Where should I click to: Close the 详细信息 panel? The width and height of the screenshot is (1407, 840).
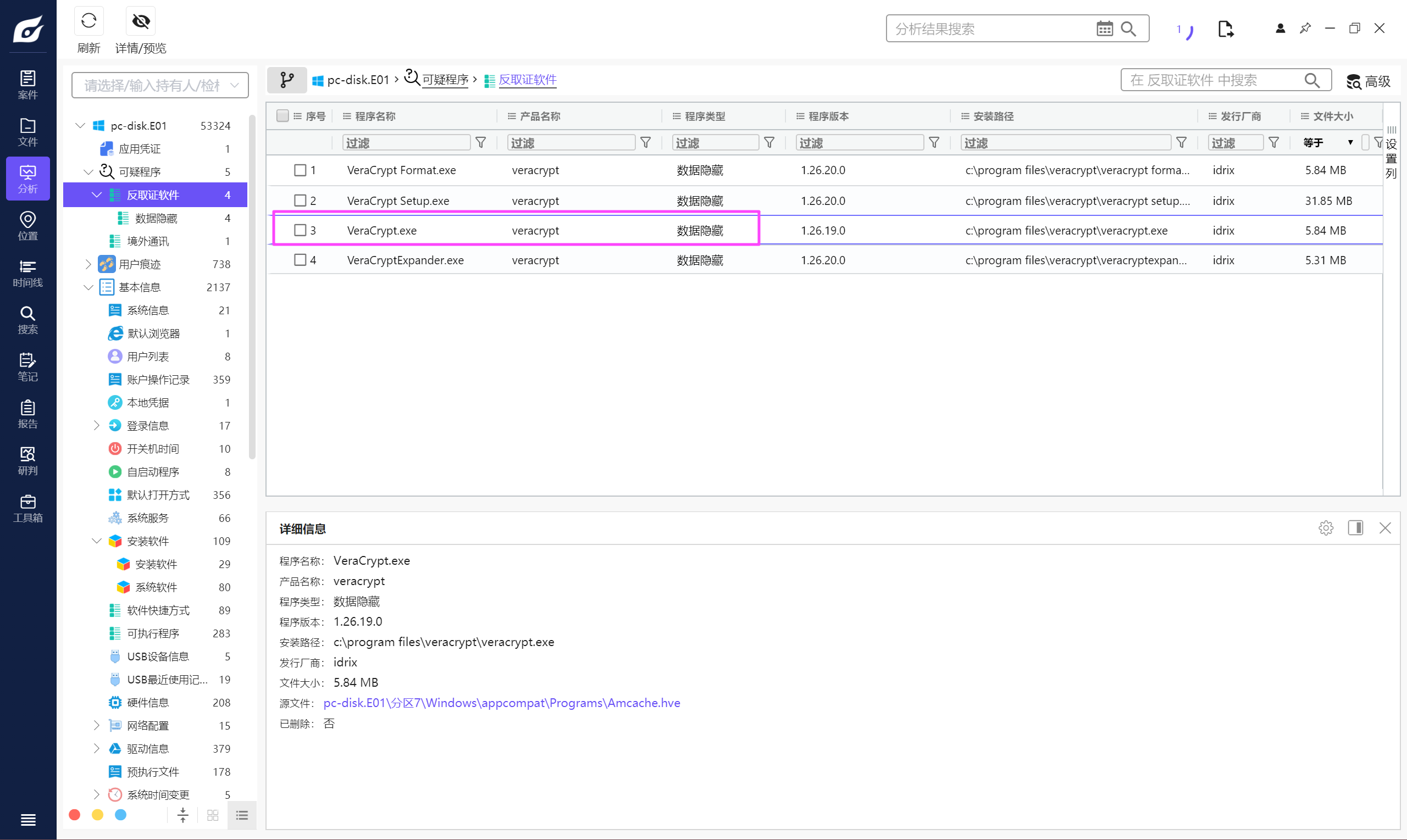(x=1385, y=528)
